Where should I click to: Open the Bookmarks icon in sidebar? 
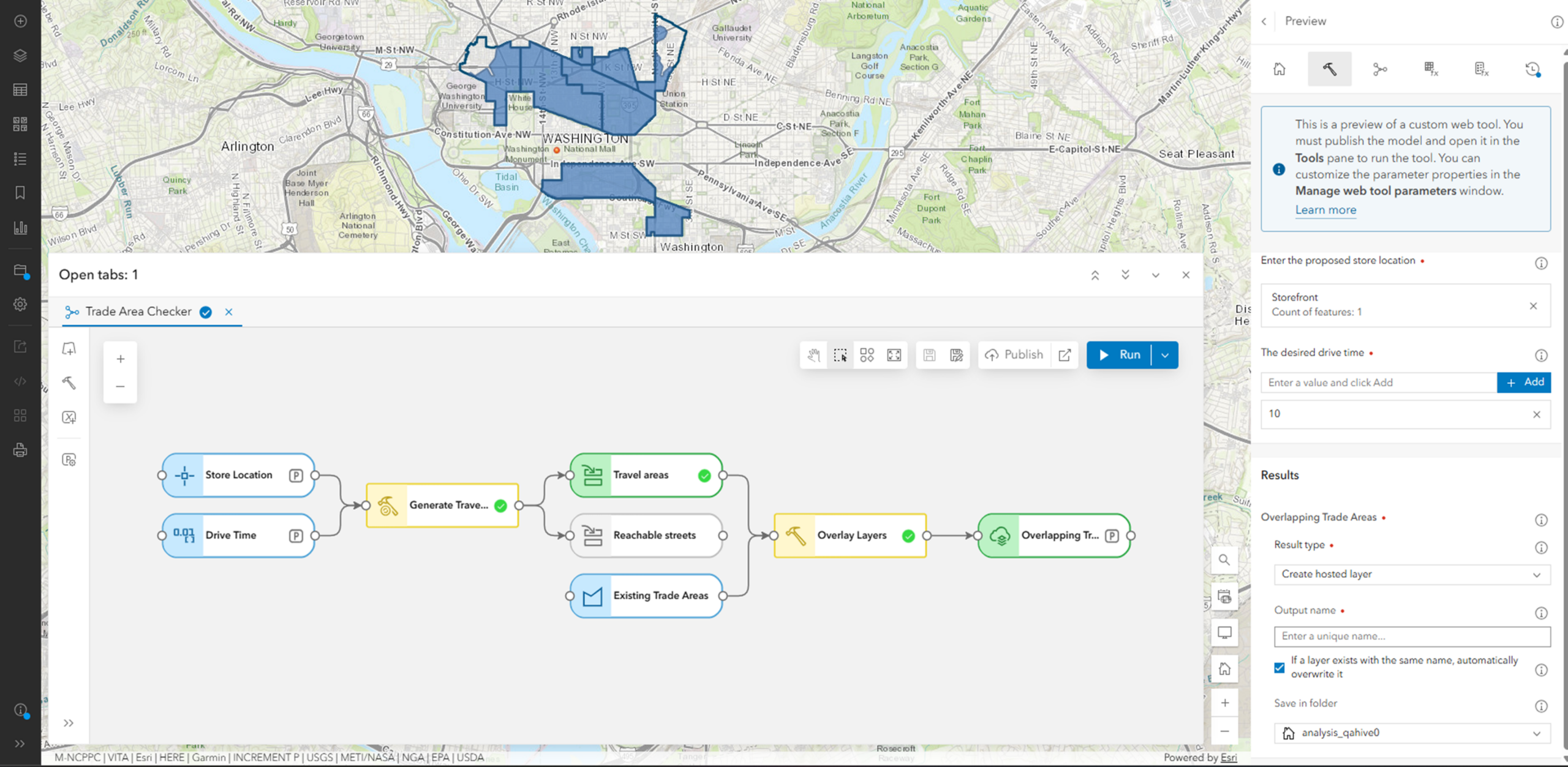(20, 193)
